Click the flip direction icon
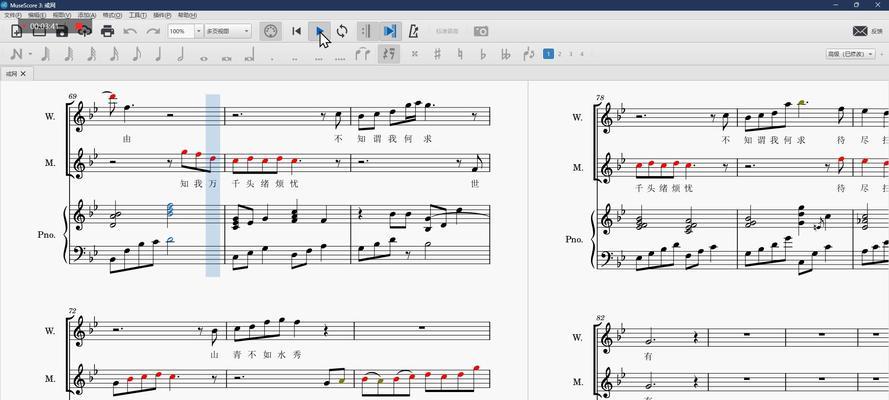Screen dimensions: 889x400 pos(530,54)
